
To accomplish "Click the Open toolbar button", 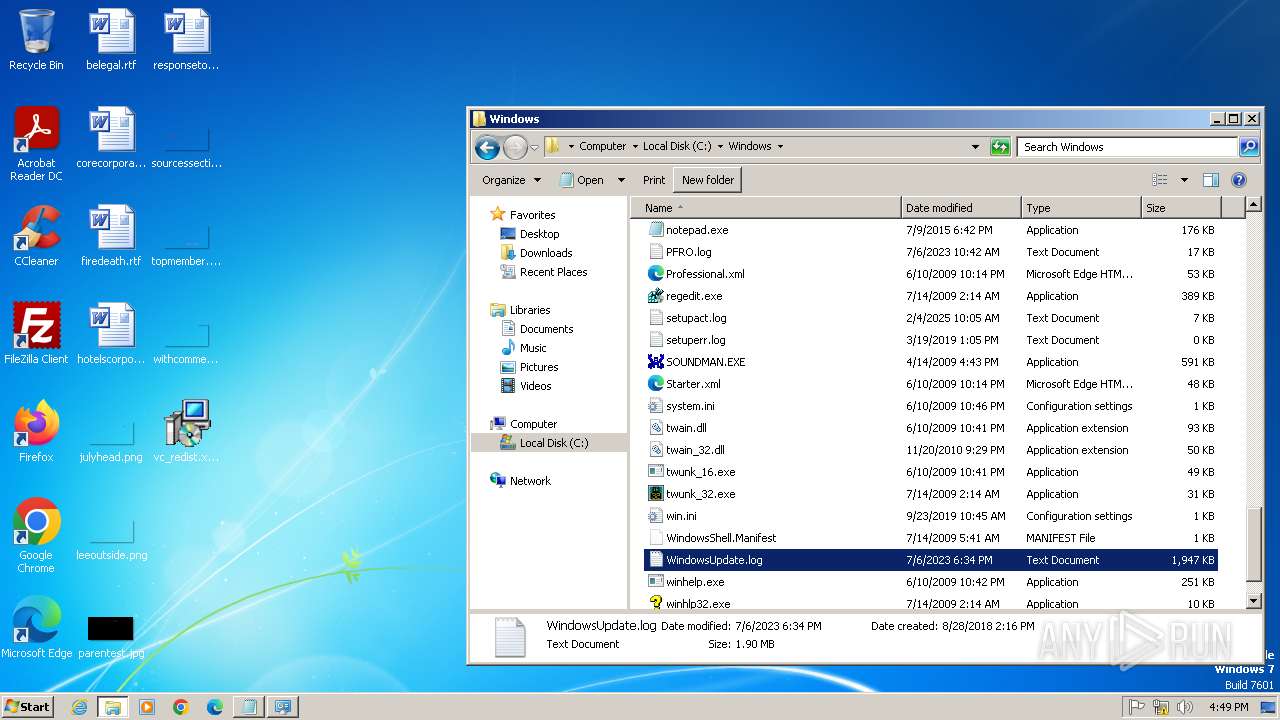I will tap(581, 180).
